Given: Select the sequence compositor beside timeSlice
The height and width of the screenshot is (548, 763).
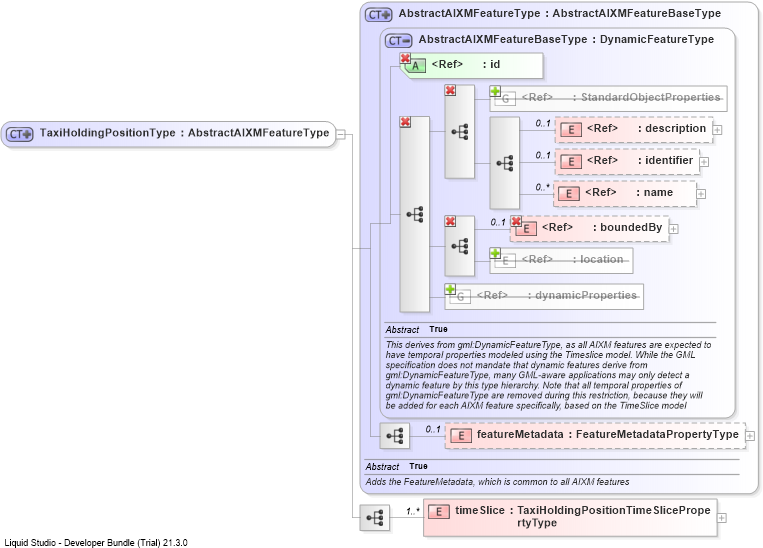Looking at the screenshot, I should pyautogui.click(x=375, y=518).
